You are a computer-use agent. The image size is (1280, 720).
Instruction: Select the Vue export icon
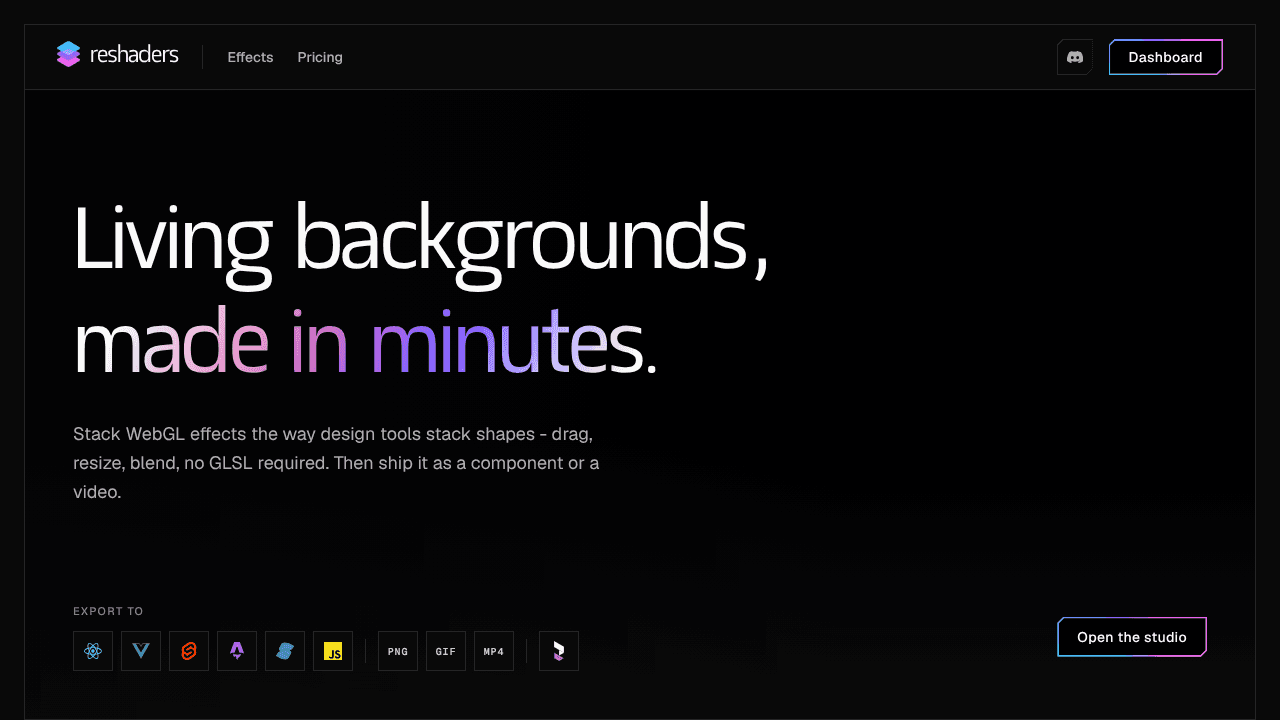[x=141, y=651]
